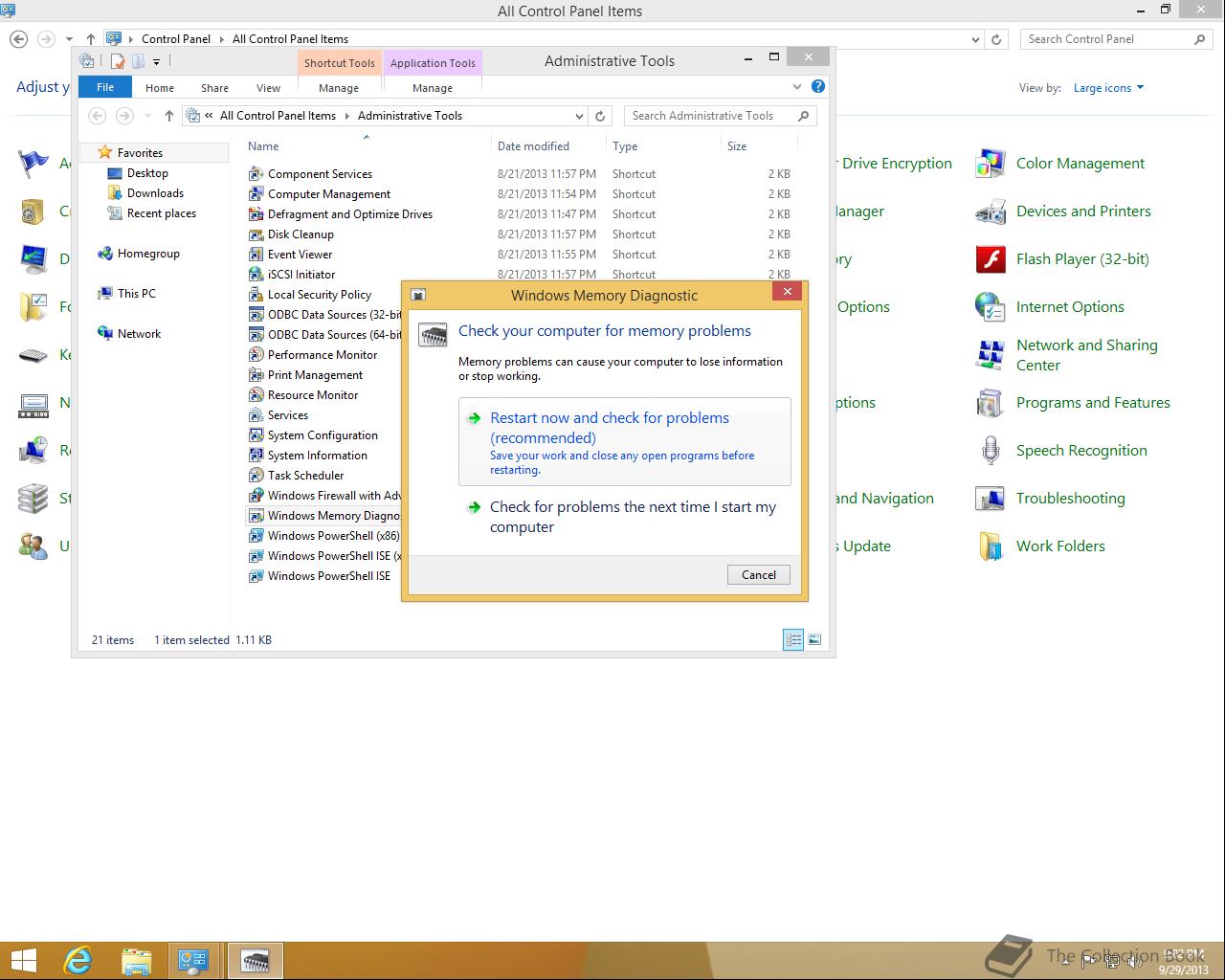Open Manage under Application Tools
Image resolution: width=1225 pixels, height=980 pixels.
[x=433, y=88]
